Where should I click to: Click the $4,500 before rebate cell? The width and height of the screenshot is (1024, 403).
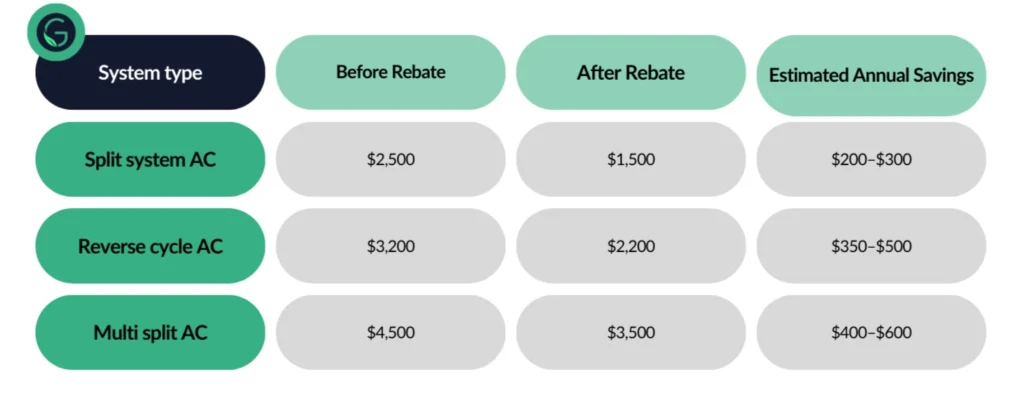pyautogui.click(x=391, y=332)
